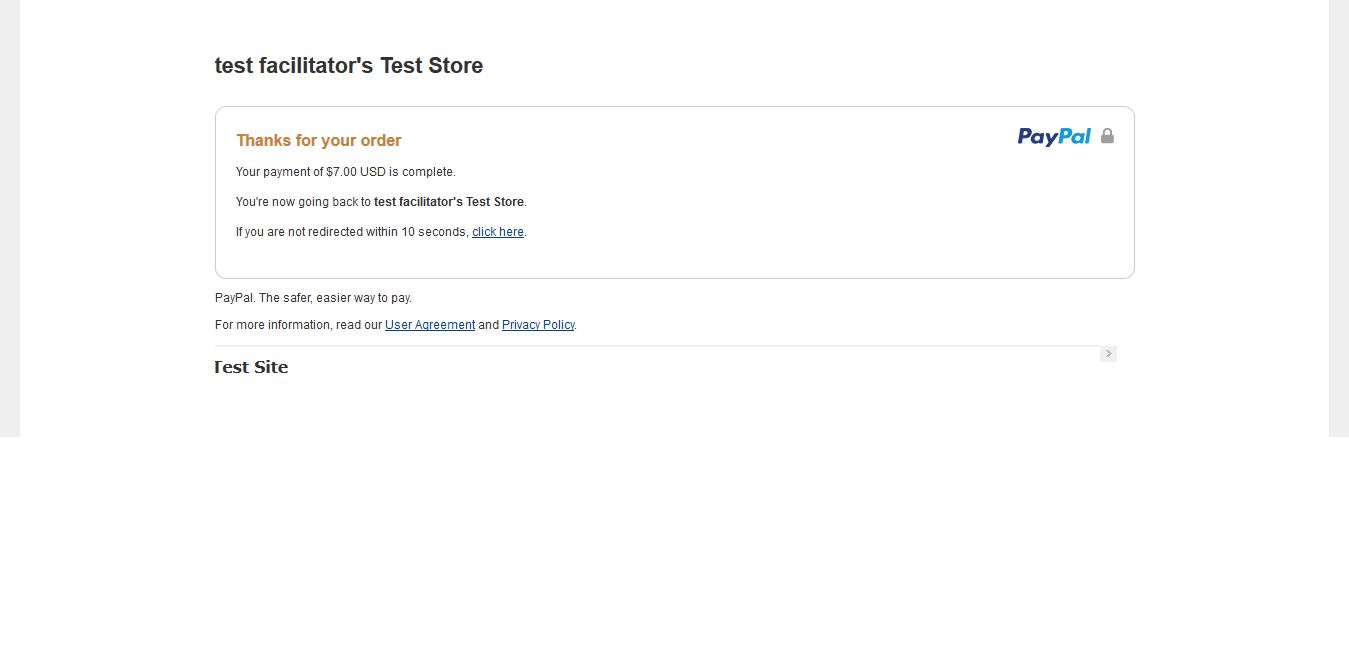Click the "Thanks for your order" heading
This screenshot has height=659, width=1349.
coord(319,141)
